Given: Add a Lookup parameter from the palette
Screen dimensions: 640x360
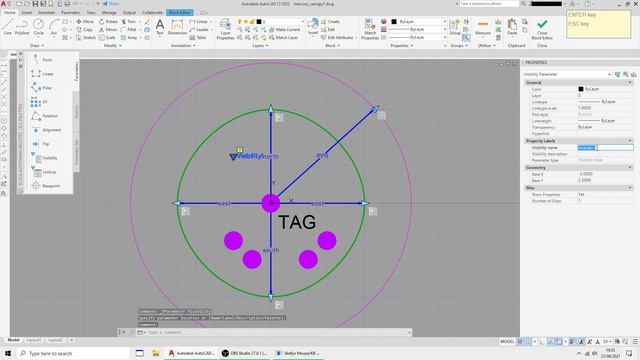Looking at the screenshot, I should [x=44, y=172].
